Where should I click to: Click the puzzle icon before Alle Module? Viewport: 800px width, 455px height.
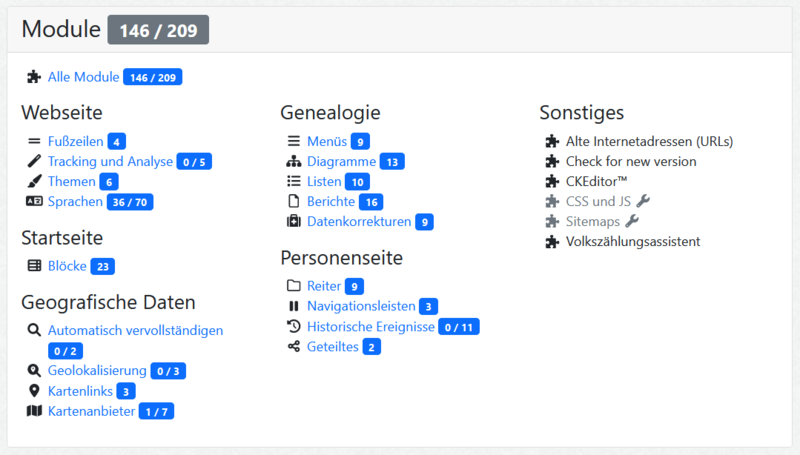pos(34,77)
